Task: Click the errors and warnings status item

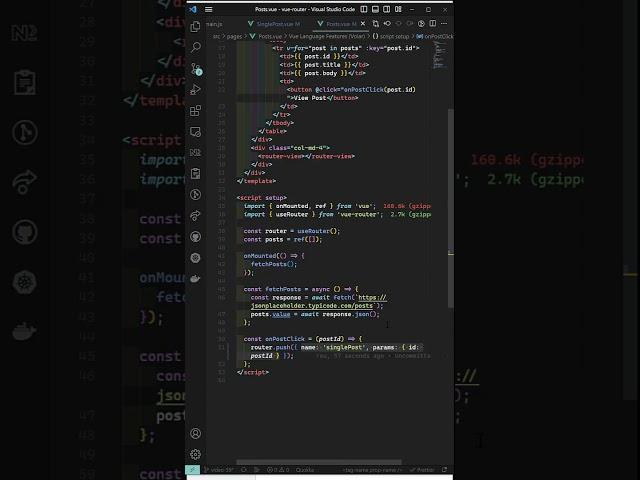Action: click(278, 470)
